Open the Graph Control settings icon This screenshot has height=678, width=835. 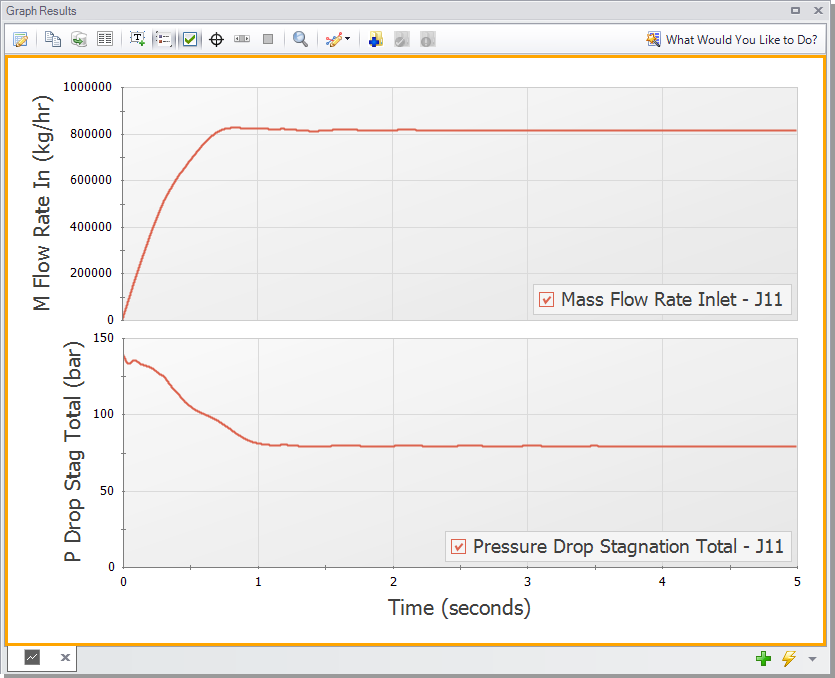20,39
